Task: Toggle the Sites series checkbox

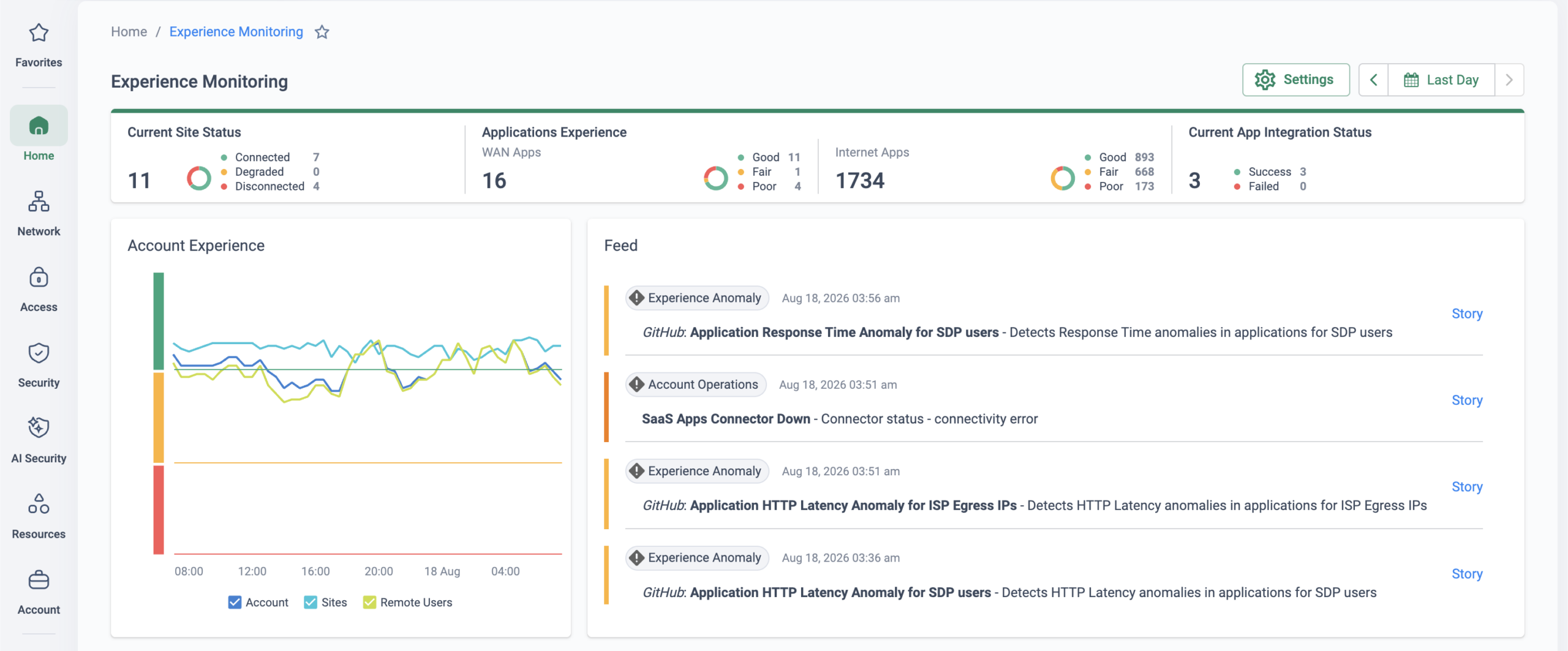Action: point(311,603)
